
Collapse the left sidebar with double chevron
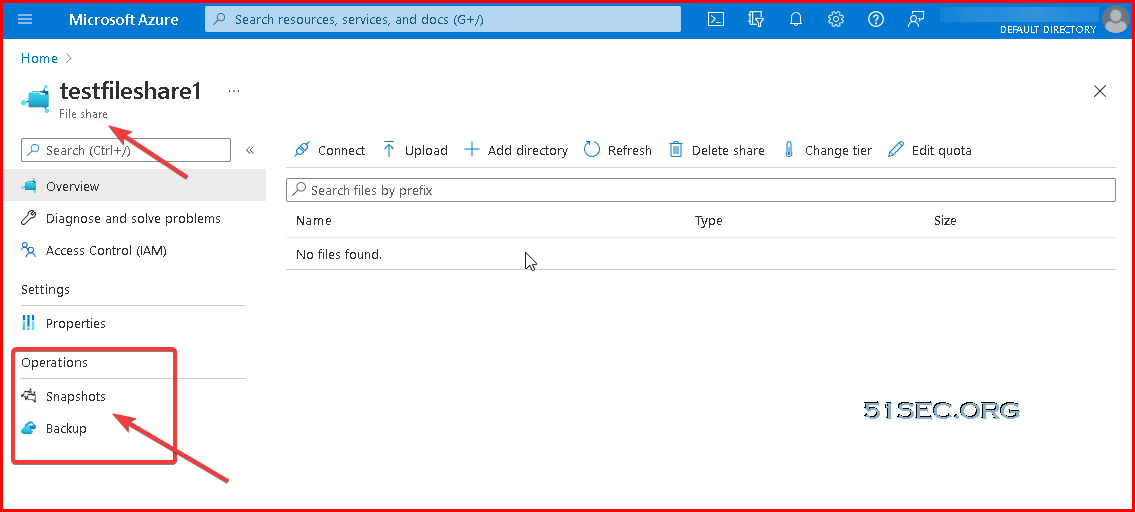250,151
